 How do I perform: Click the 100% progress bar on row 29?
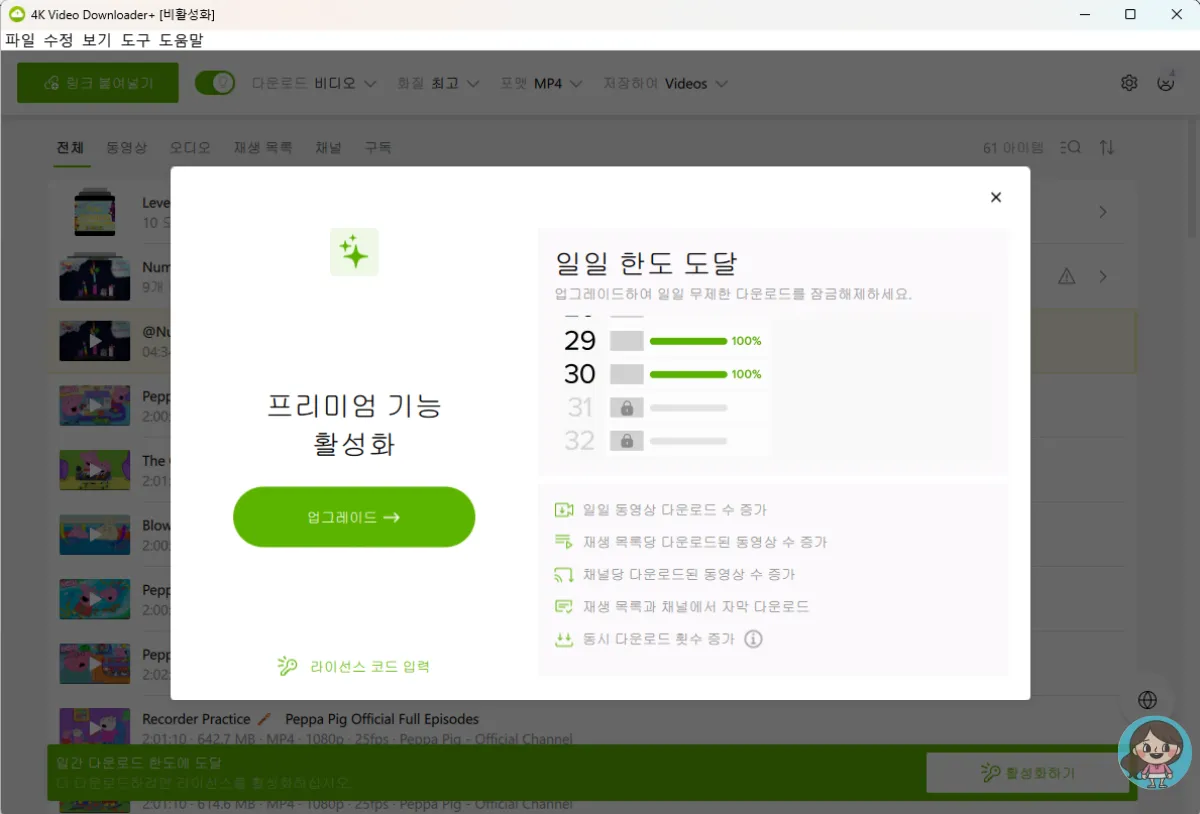[x=688, y=341]
